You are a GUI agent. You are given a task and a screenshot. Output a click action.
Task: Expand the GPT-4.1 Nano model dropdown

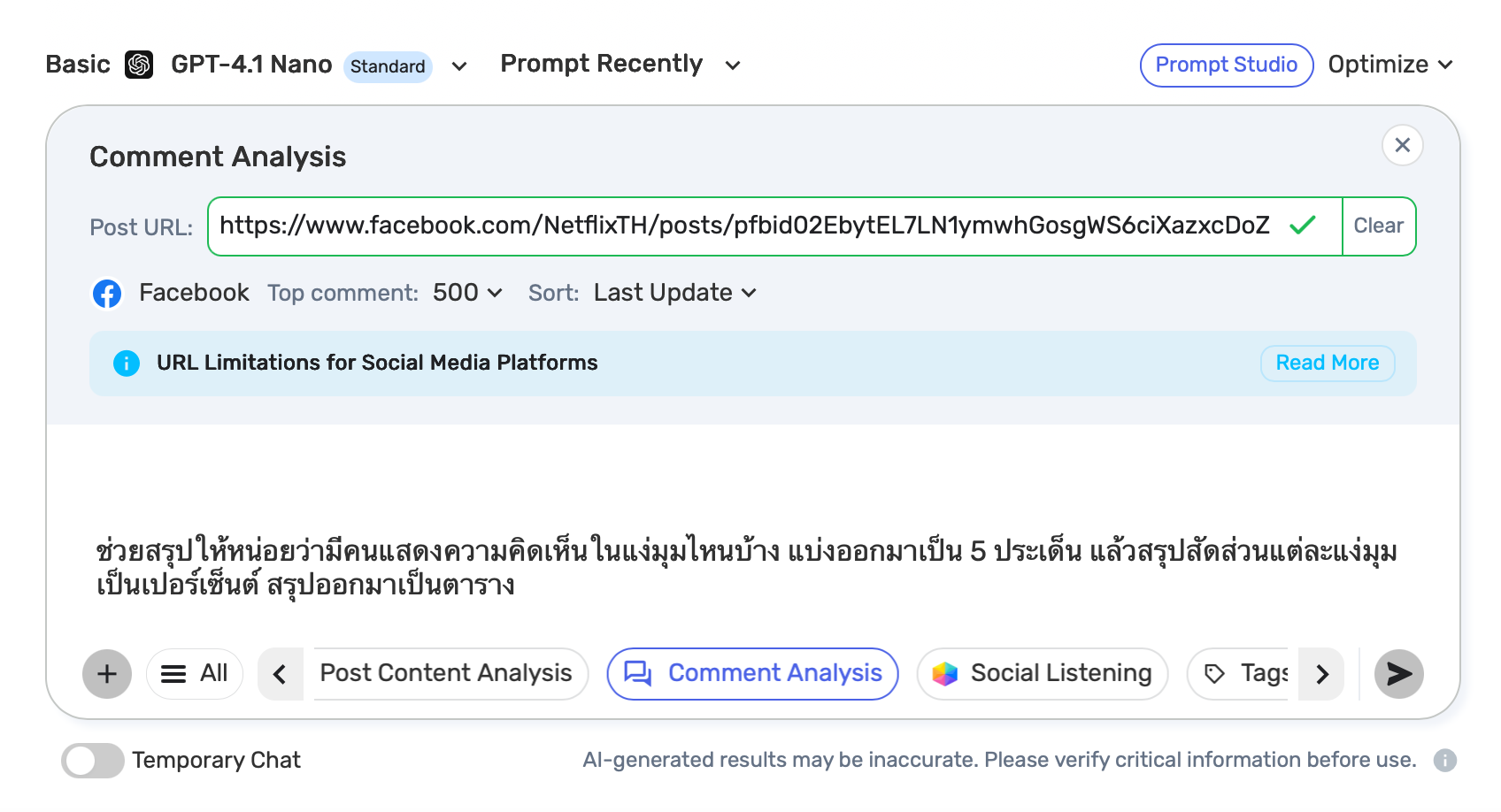(x=458, y=66)
